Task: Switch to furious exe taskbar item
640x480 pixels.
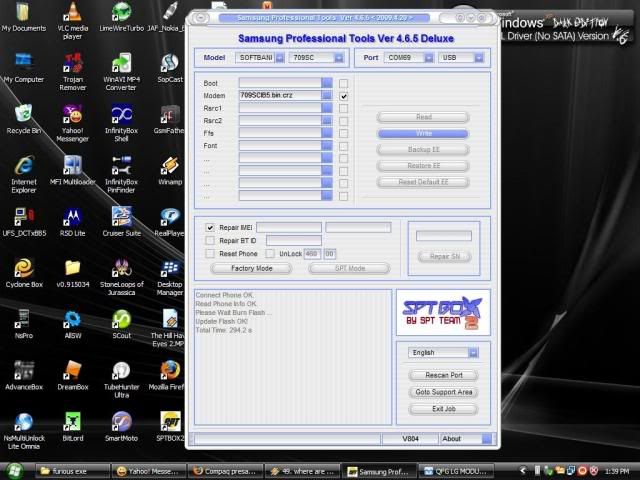Action: click(72, 471)
